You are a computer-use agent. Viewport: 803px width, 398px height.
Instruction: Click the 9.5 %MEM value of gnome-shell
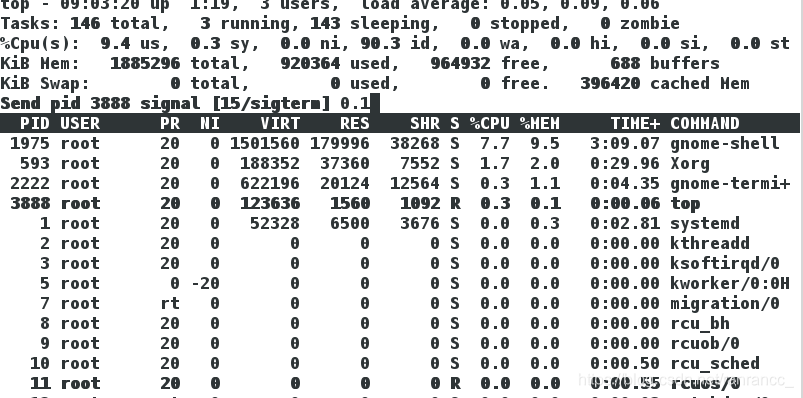[545, 143]
